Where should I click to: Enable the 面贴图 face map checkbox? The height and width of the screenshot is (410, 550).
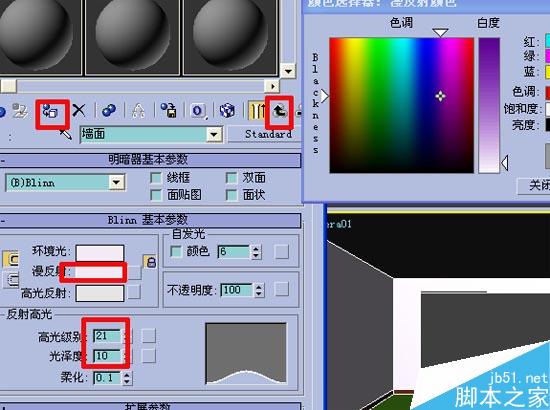coord(156,195)
